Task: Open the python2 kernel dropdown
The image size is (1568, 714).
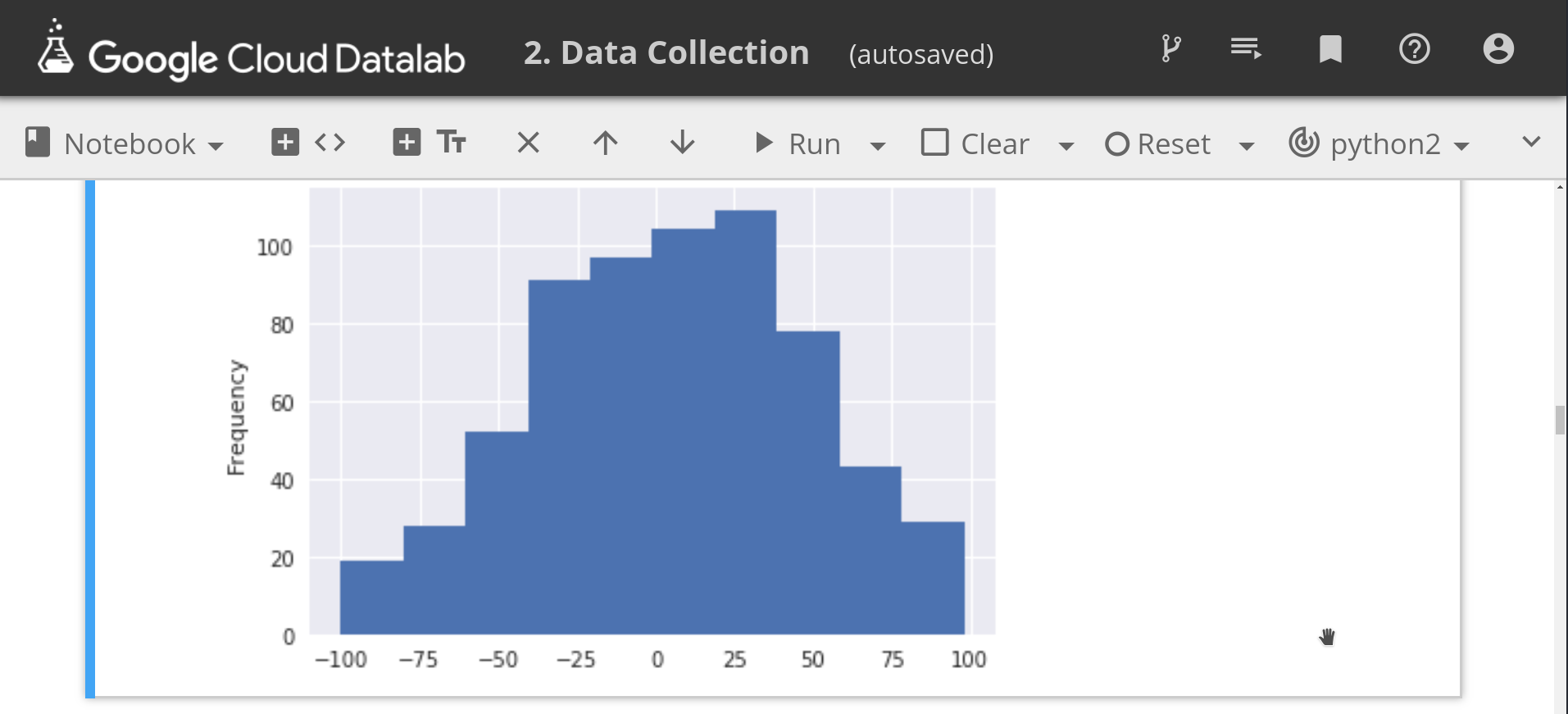Action: pyautogui.click(x=1383, y=143)
